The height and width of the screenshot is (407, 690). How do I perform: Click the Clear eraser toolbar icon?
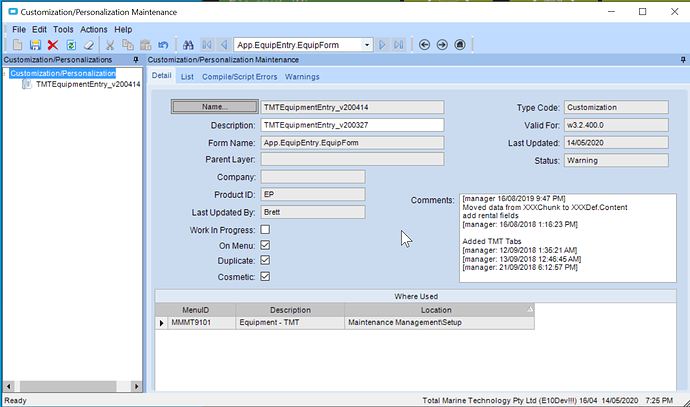(89, 45)
